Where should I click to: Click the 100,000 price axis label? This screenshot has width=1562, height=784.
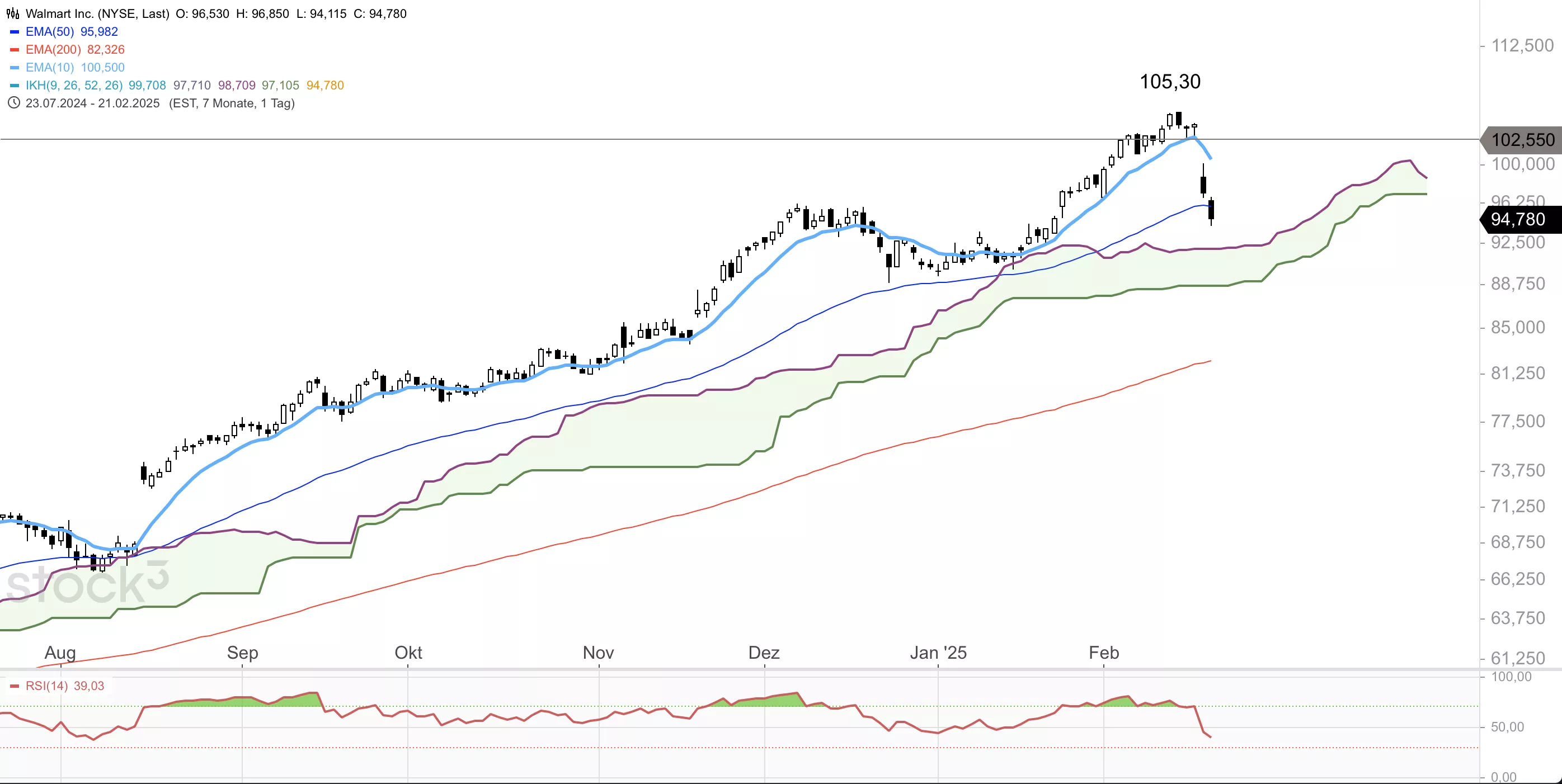[1523, 164]
